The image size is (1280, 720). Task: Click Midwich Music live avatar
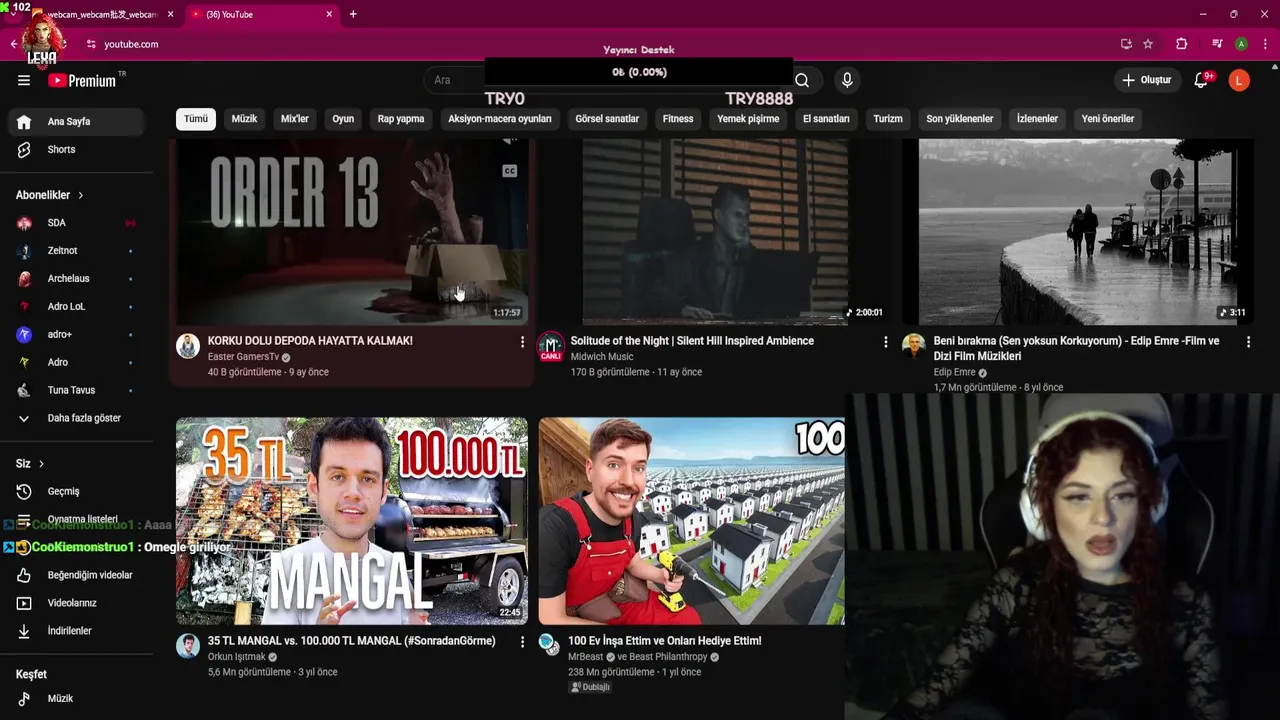click(551, 347)
